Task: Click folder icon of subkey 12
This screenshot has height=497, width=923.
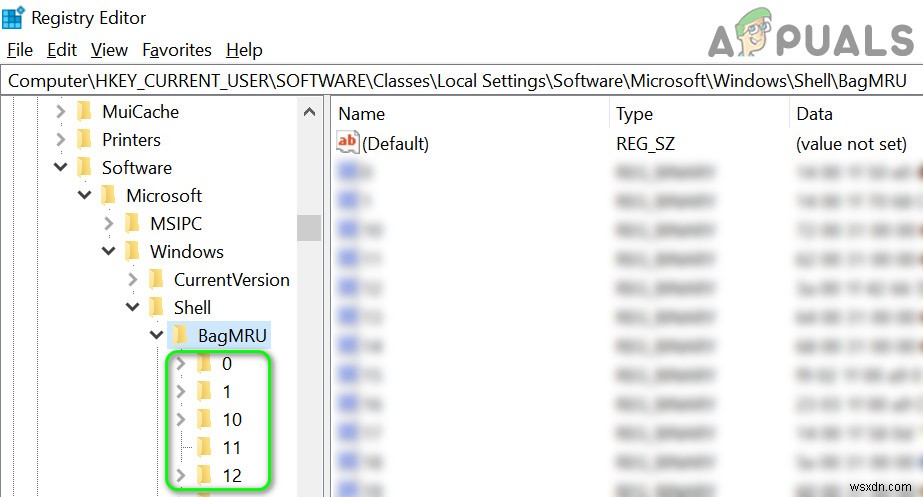Action: [x=204, y=475]
